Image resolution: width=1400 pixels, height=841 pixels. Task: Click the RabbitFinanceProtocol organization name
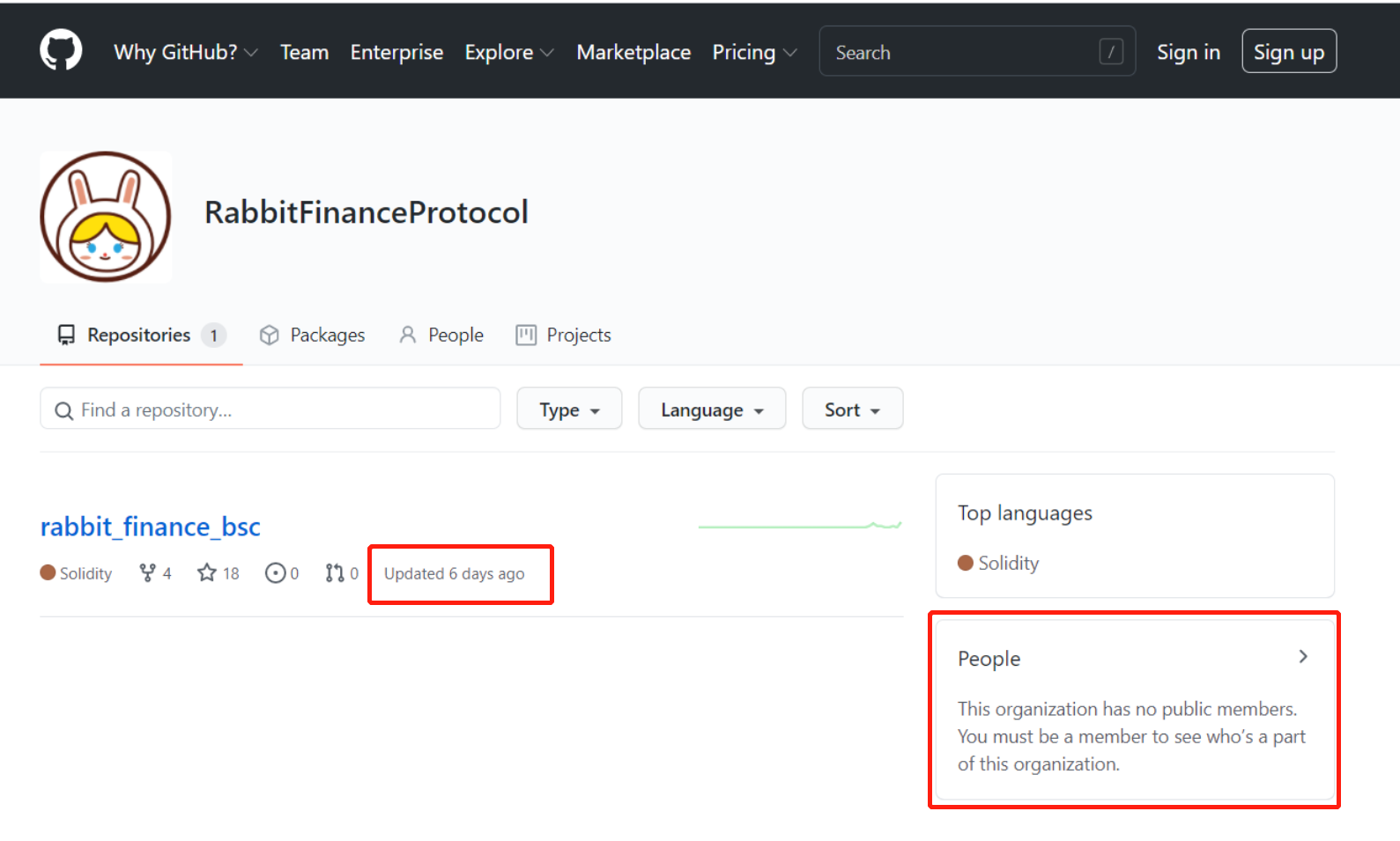click(x=366, y=212)
